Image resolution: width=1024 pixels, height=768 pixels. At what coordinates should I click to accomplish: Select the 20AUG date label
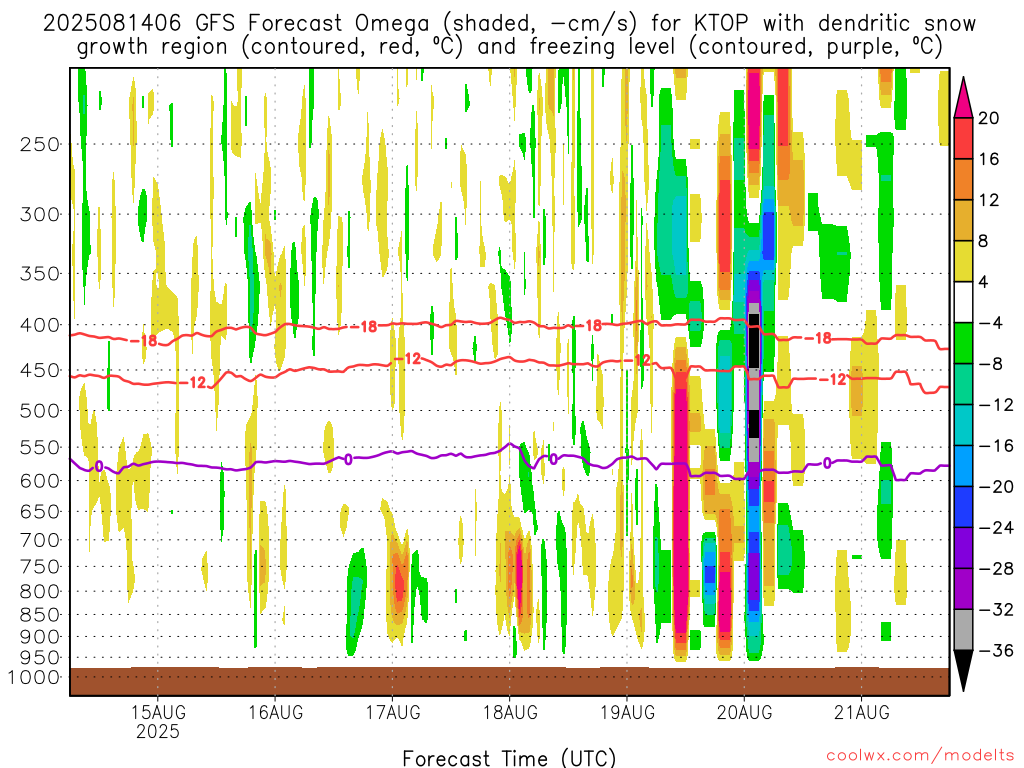744,712
